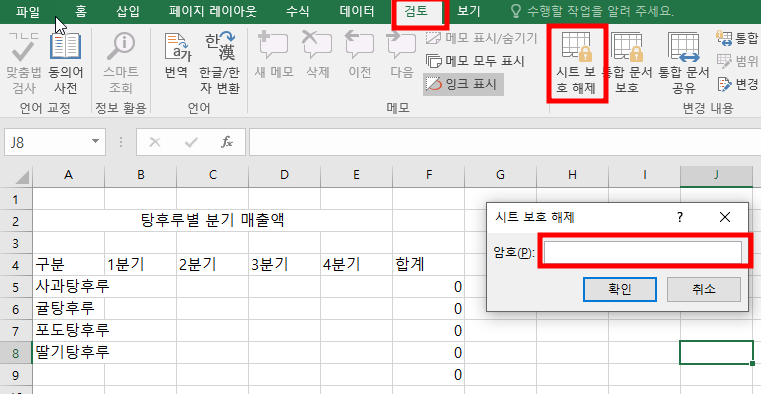Click the Select All corner triangle
This screenshot has height=394, width=761.
click(x=21, y=177)
